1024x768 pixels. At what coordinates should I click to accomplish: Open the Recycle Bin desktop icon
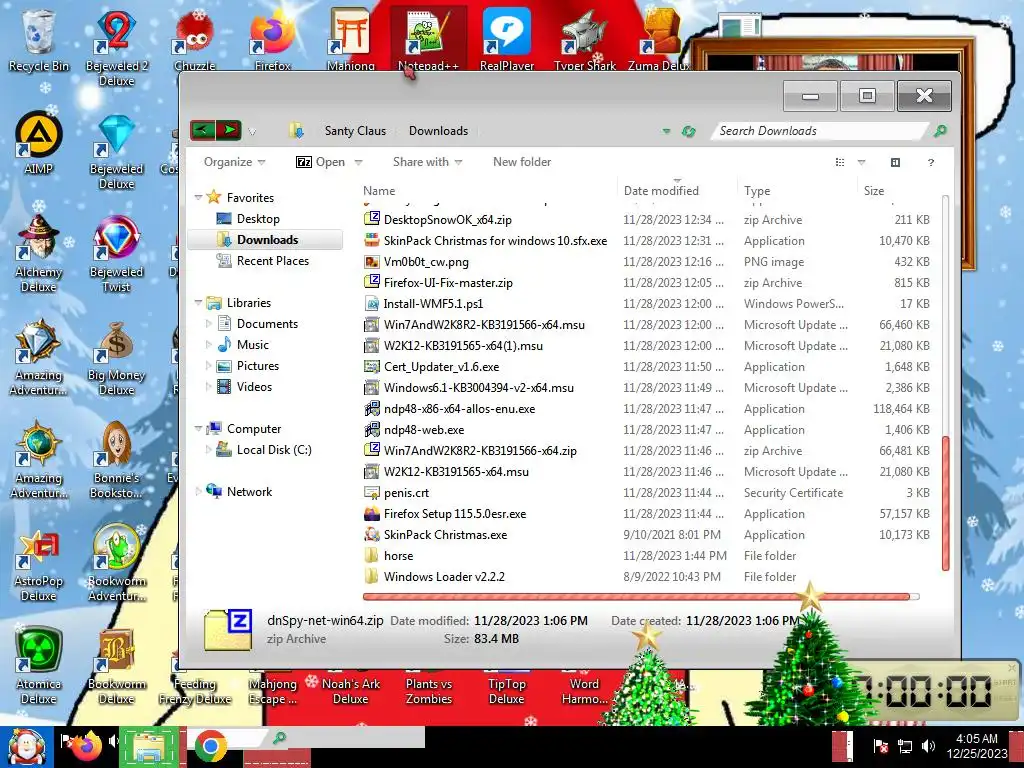[38, 40]
